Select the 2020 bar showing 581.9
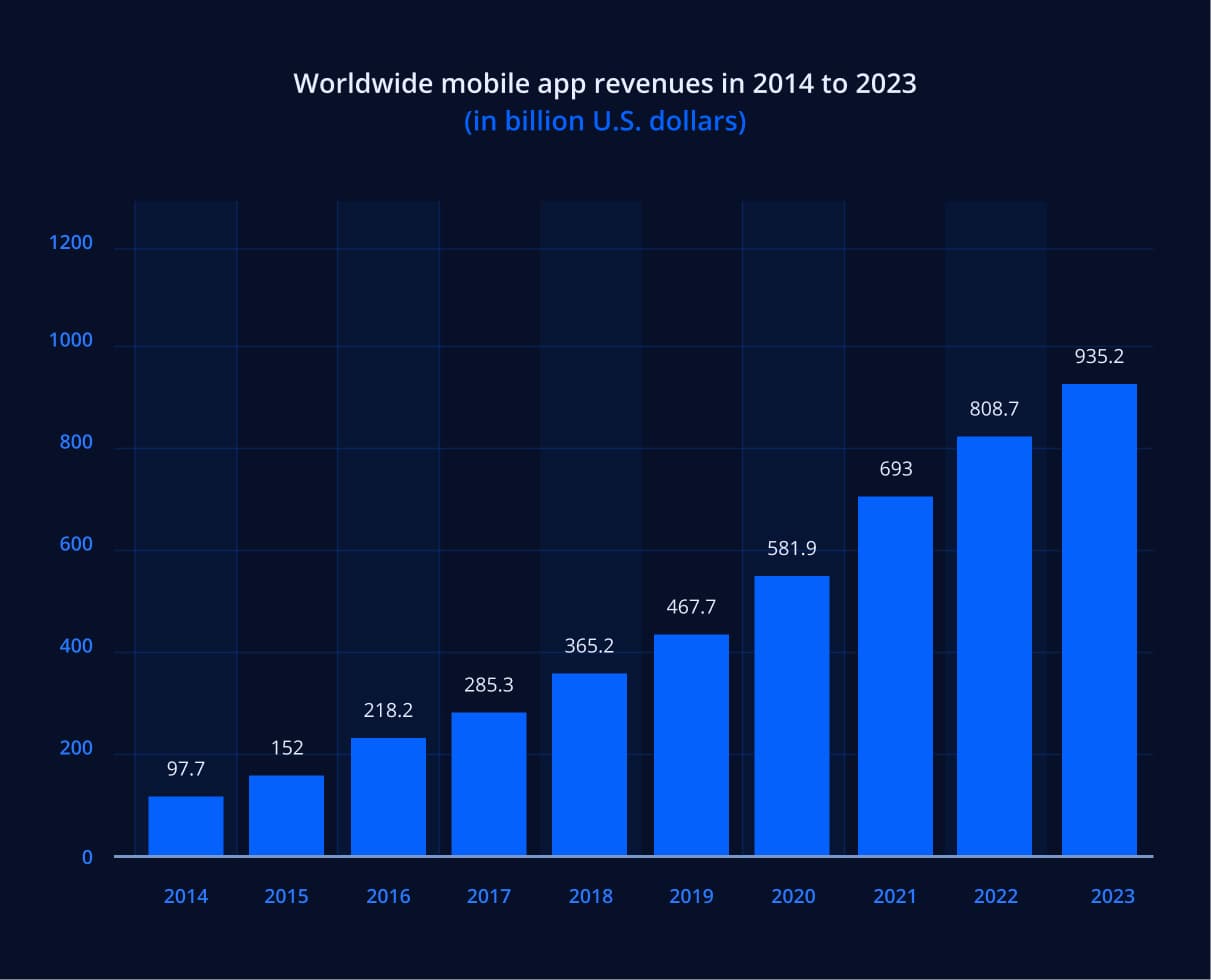 coord(793,715)
